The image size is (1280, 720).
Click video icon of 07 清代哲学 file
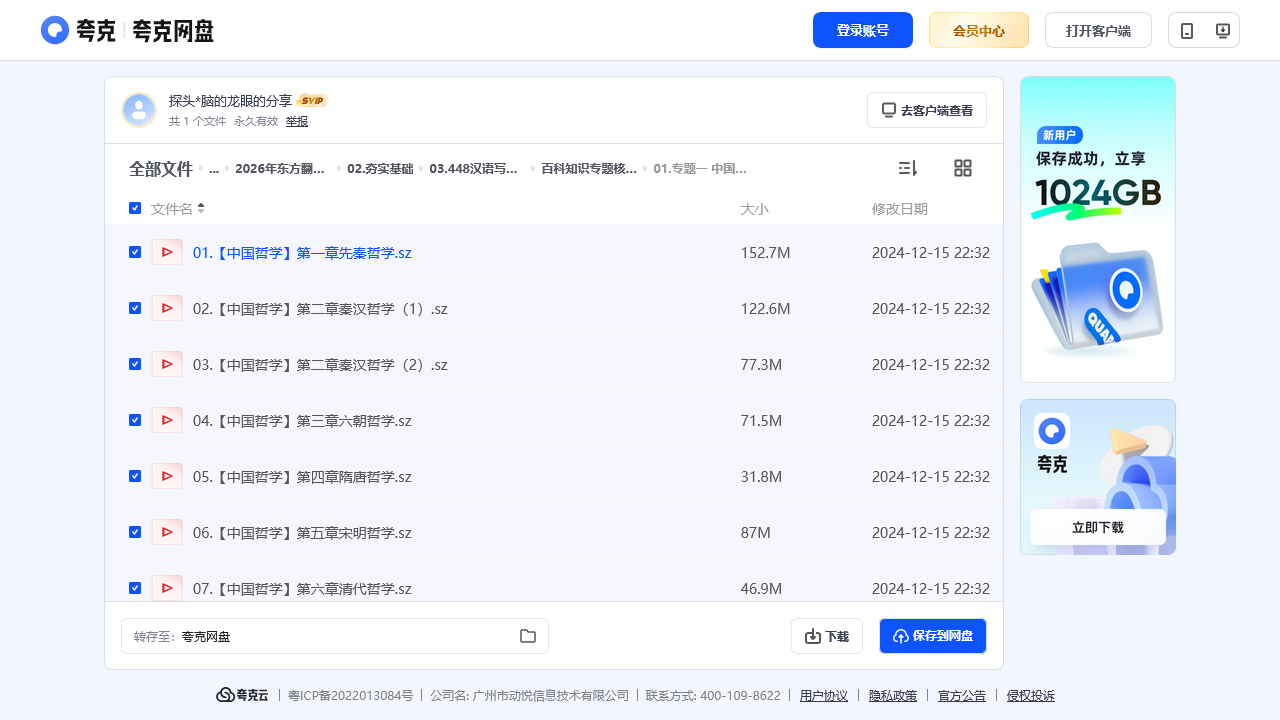(x=167, y=588)
